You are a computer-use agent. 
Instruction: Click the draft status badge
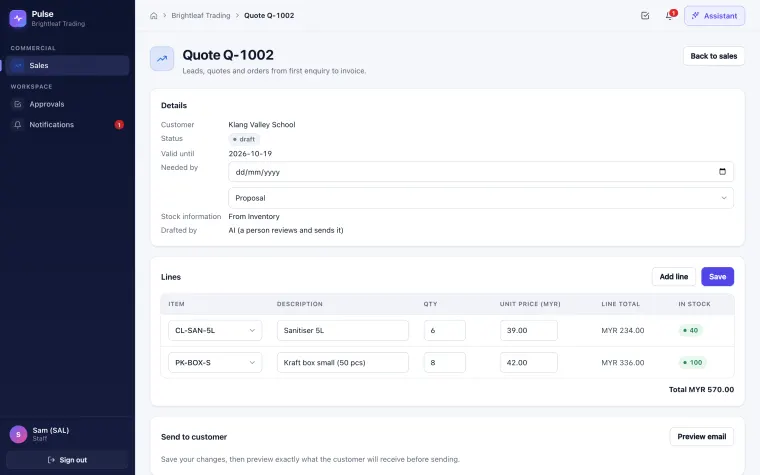pos(244,139)
